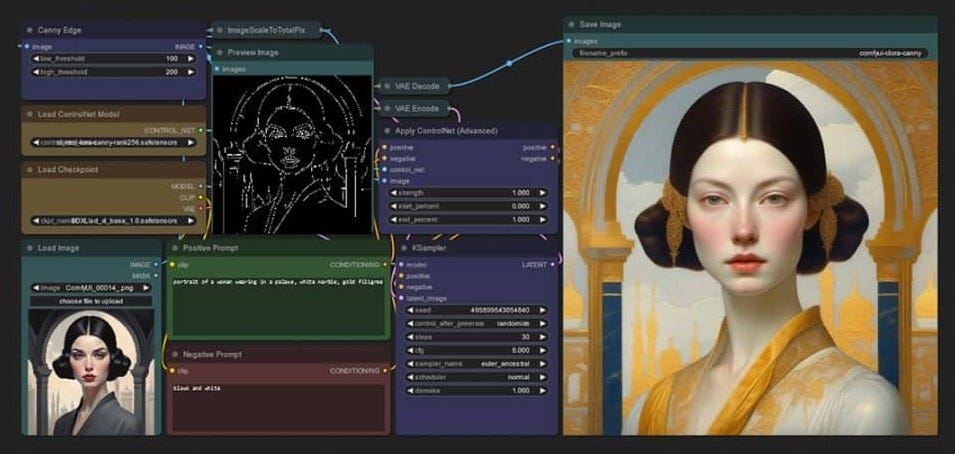955x454 pixels.
Task: Open the control_net_name model dropdown
Action: 113,142
